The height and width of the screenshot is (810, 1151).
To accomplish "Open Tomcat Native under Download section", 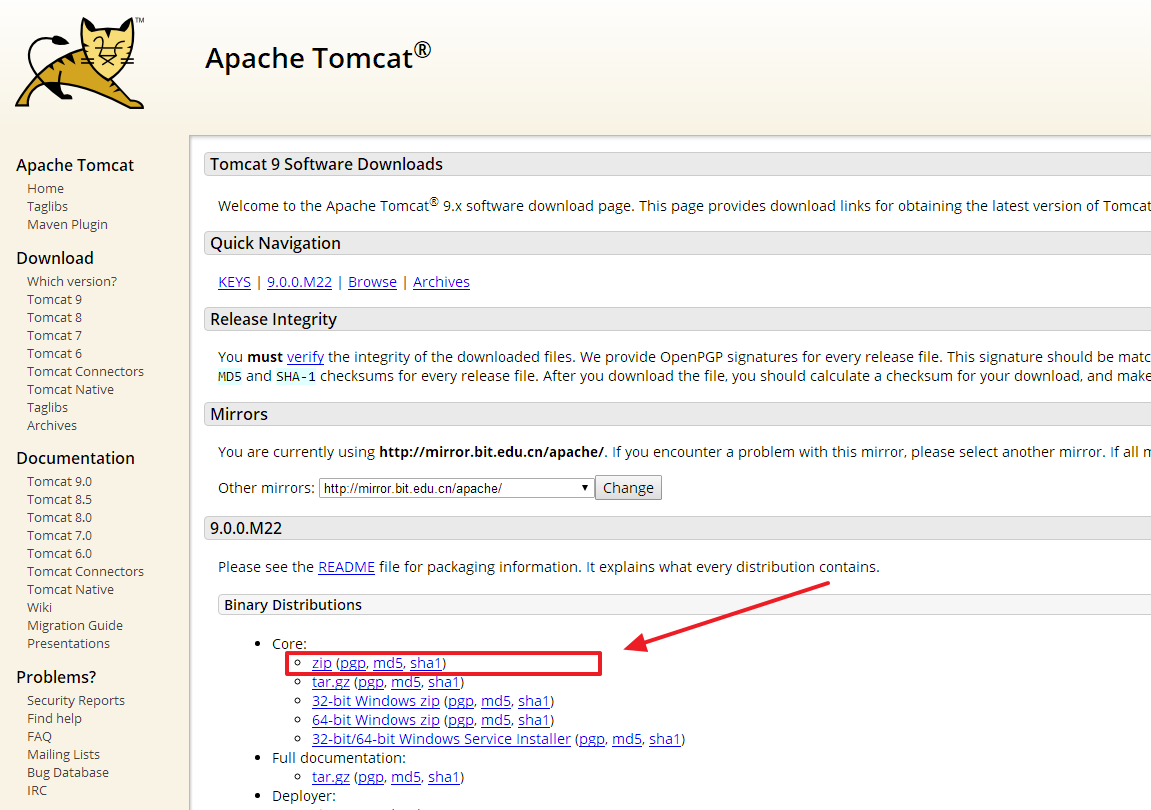I will click(70, 389).
